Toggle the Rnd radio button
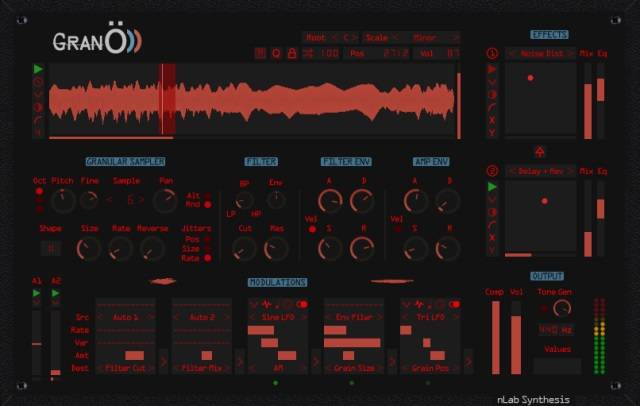The height and width of the screenshot is (406, 640). (x=206, y=205)
